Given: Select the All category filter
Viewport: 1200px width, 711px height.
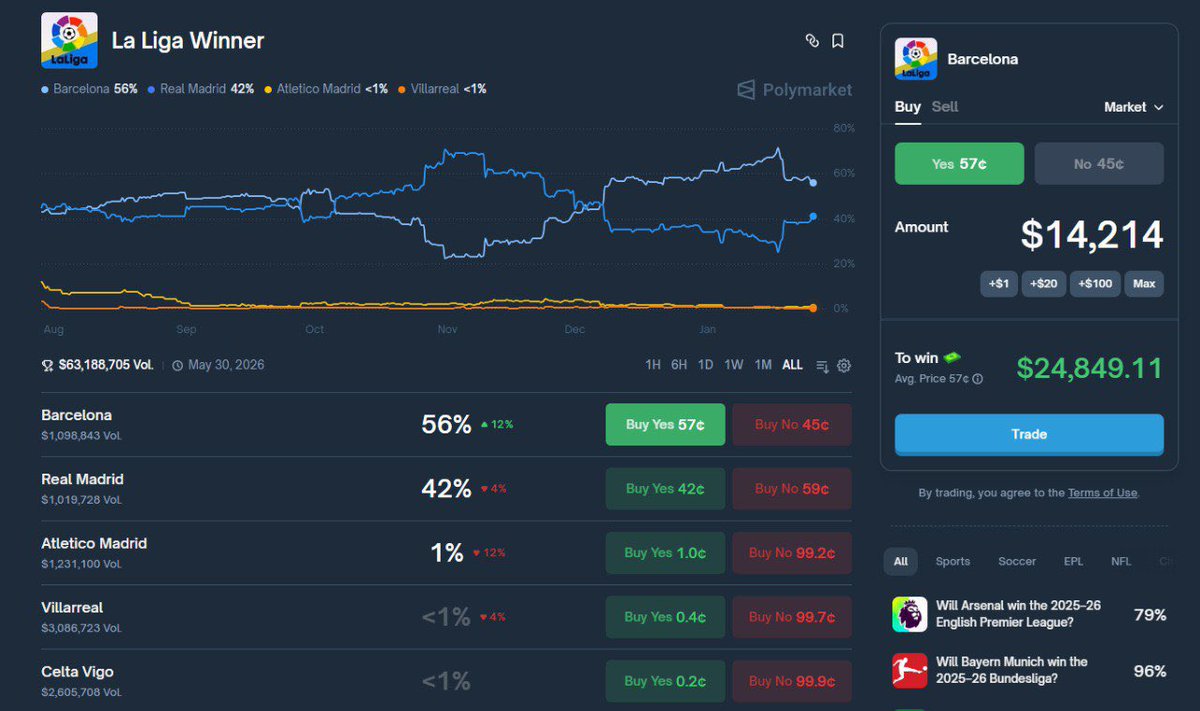Looking at the screenshot, I should (x=901, y=561).
